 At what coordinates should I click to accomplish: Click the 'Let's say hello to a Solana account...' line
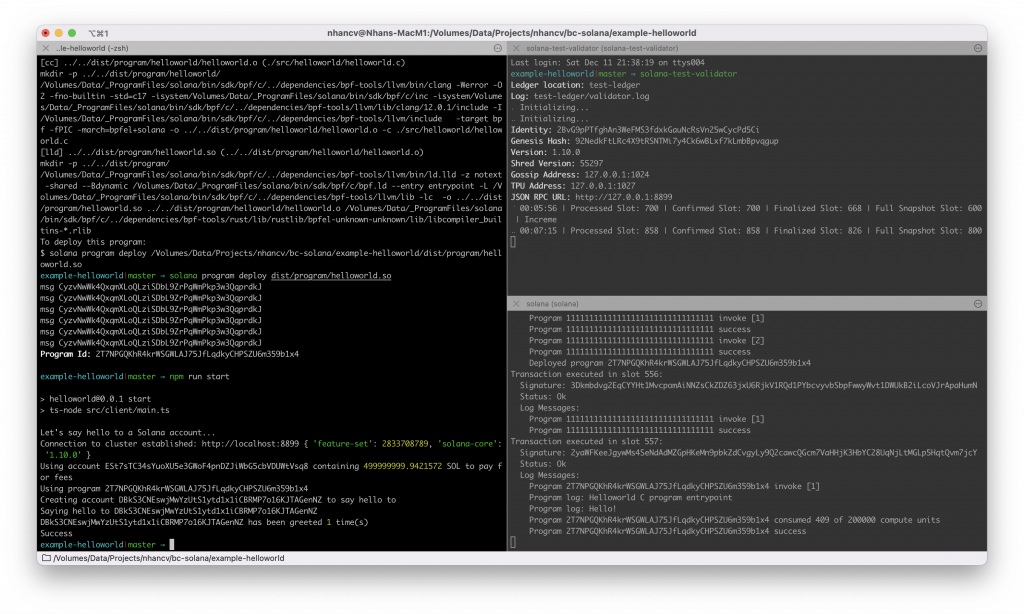(127, 432)
